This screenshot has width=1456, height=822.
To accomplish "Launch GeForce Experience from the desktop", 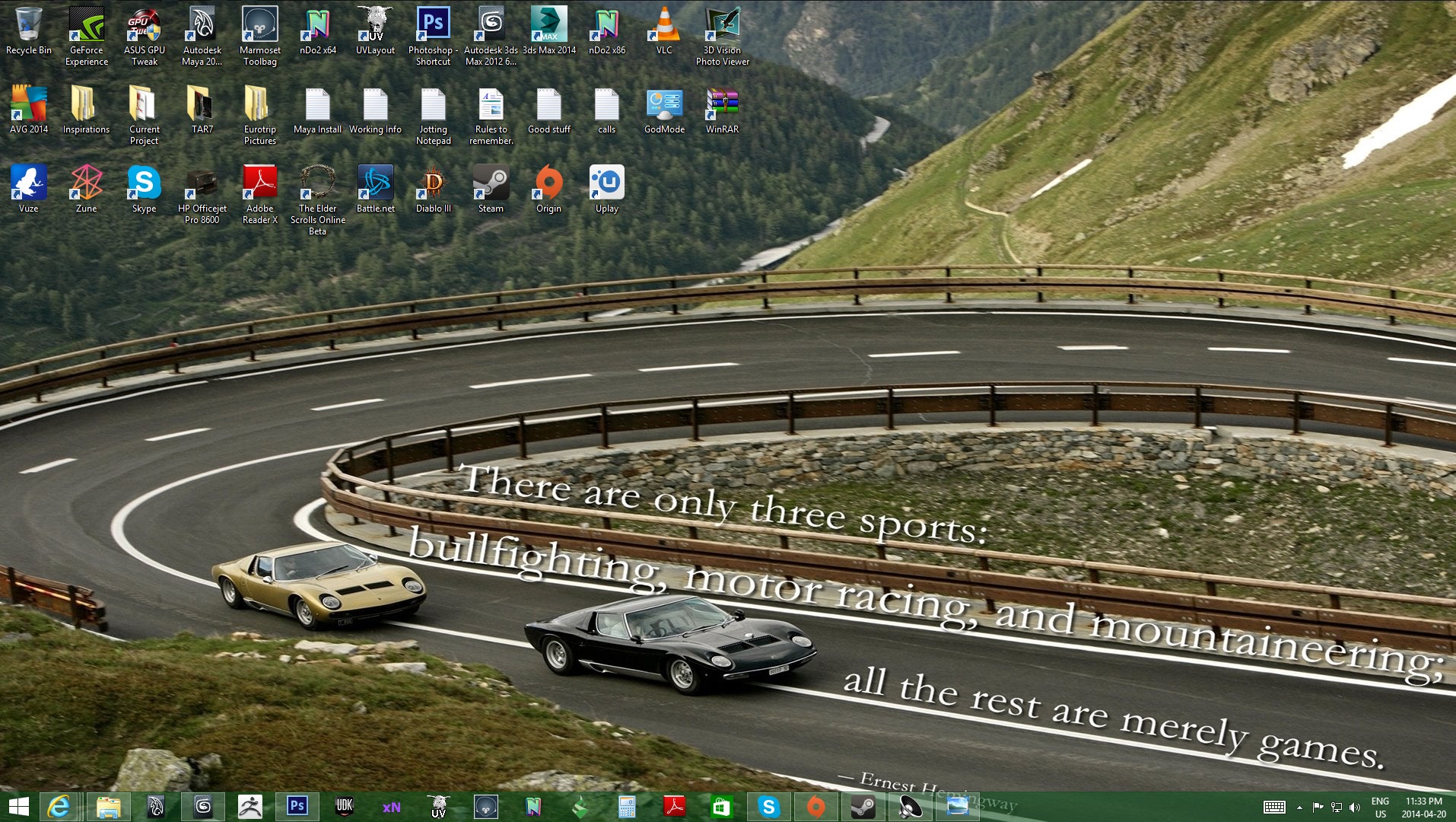I will point(87,37).
